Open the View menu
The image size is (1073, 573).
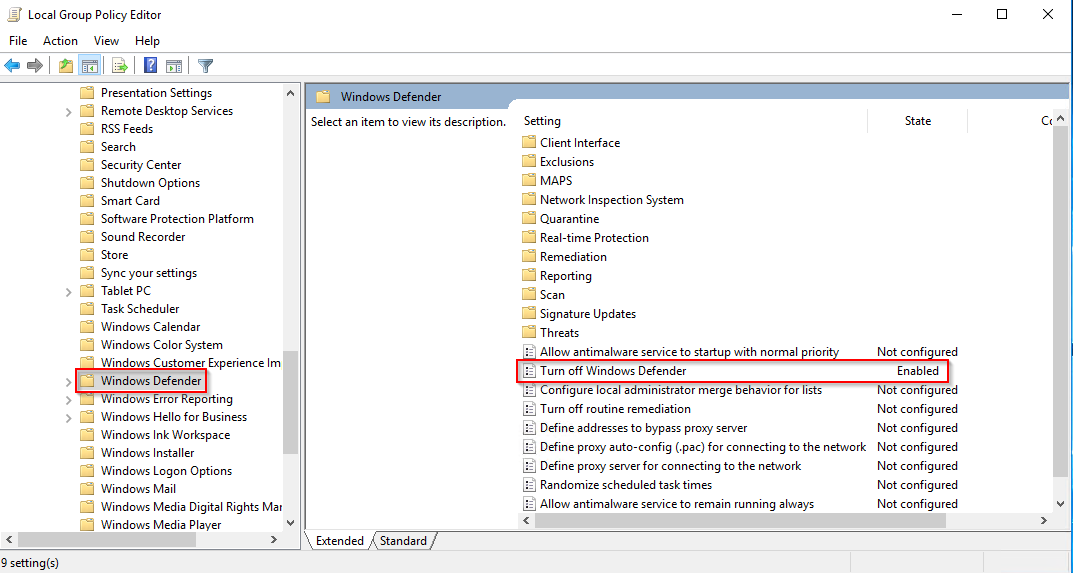pos(106,41)
